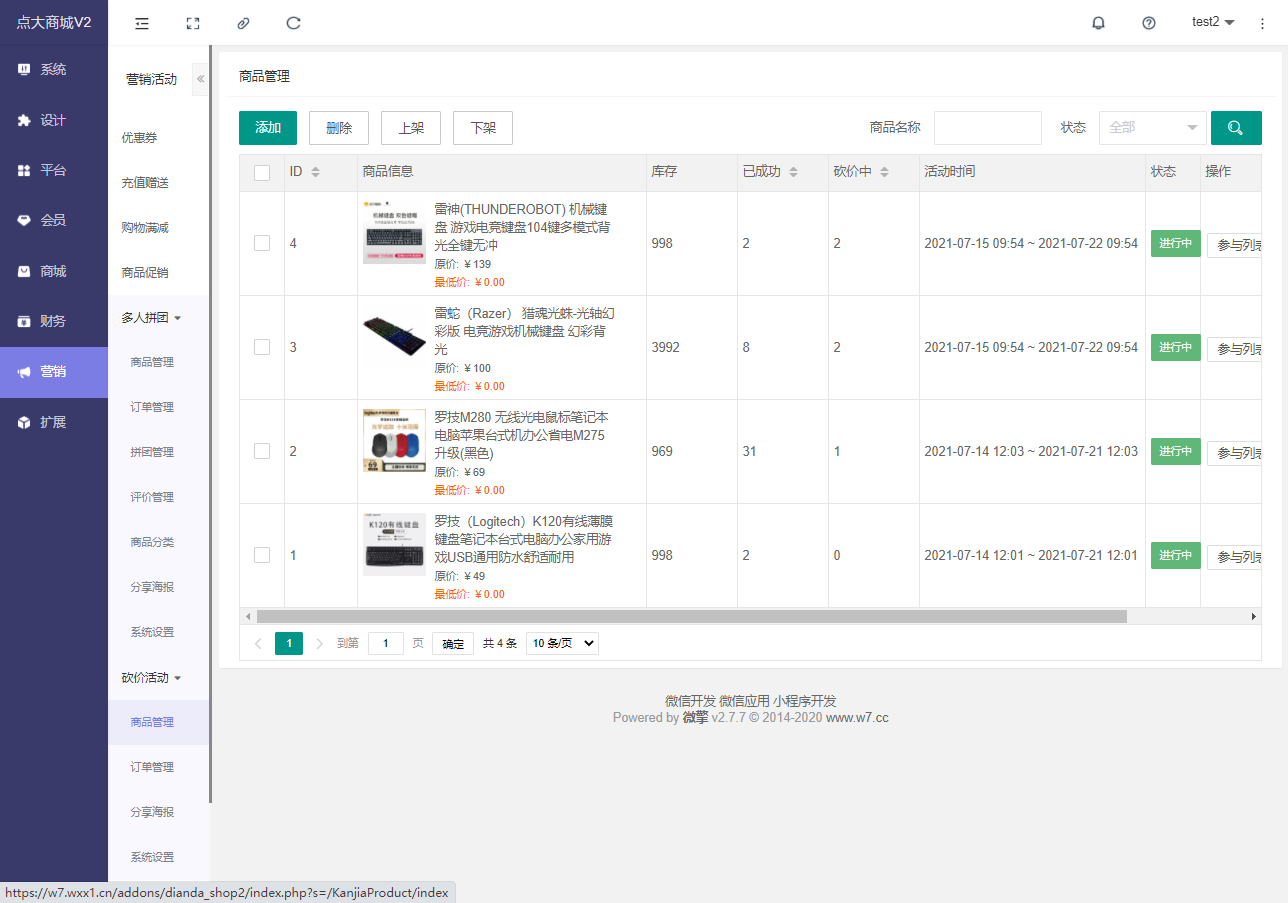
Task: Go to previous page arrow
Action: (258, 644)
